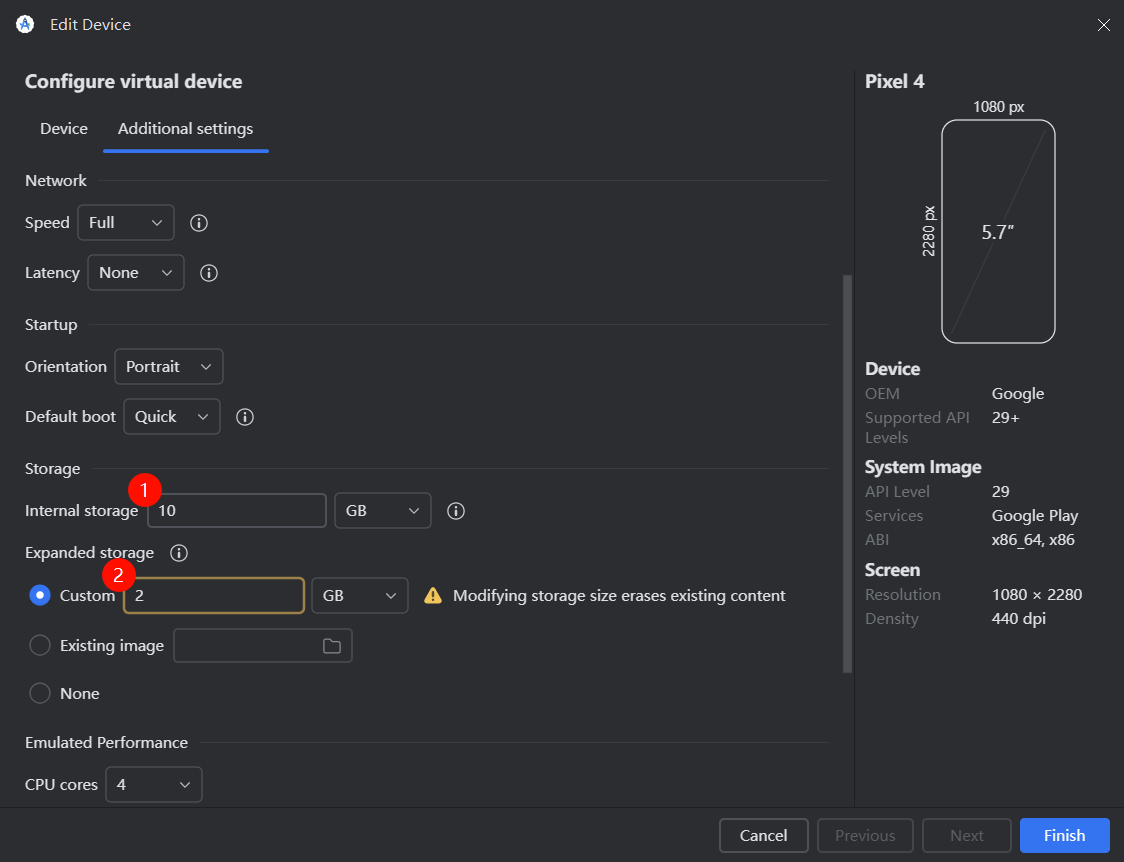Open the Orientation dropdown
1124x862 pixels.
[169, 367]
